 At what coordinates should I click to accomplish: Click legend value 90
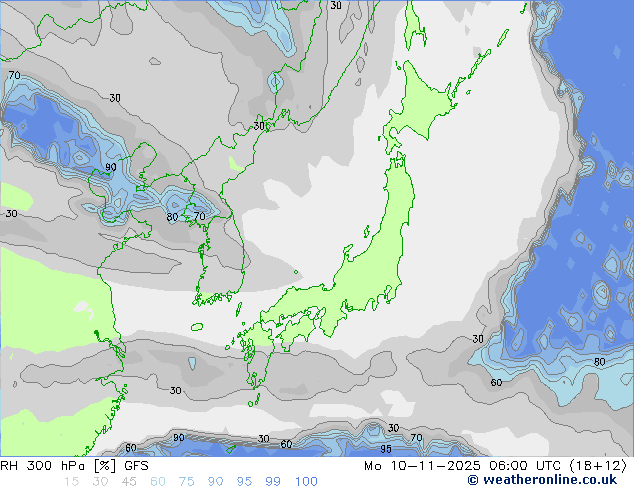[215, 482]
